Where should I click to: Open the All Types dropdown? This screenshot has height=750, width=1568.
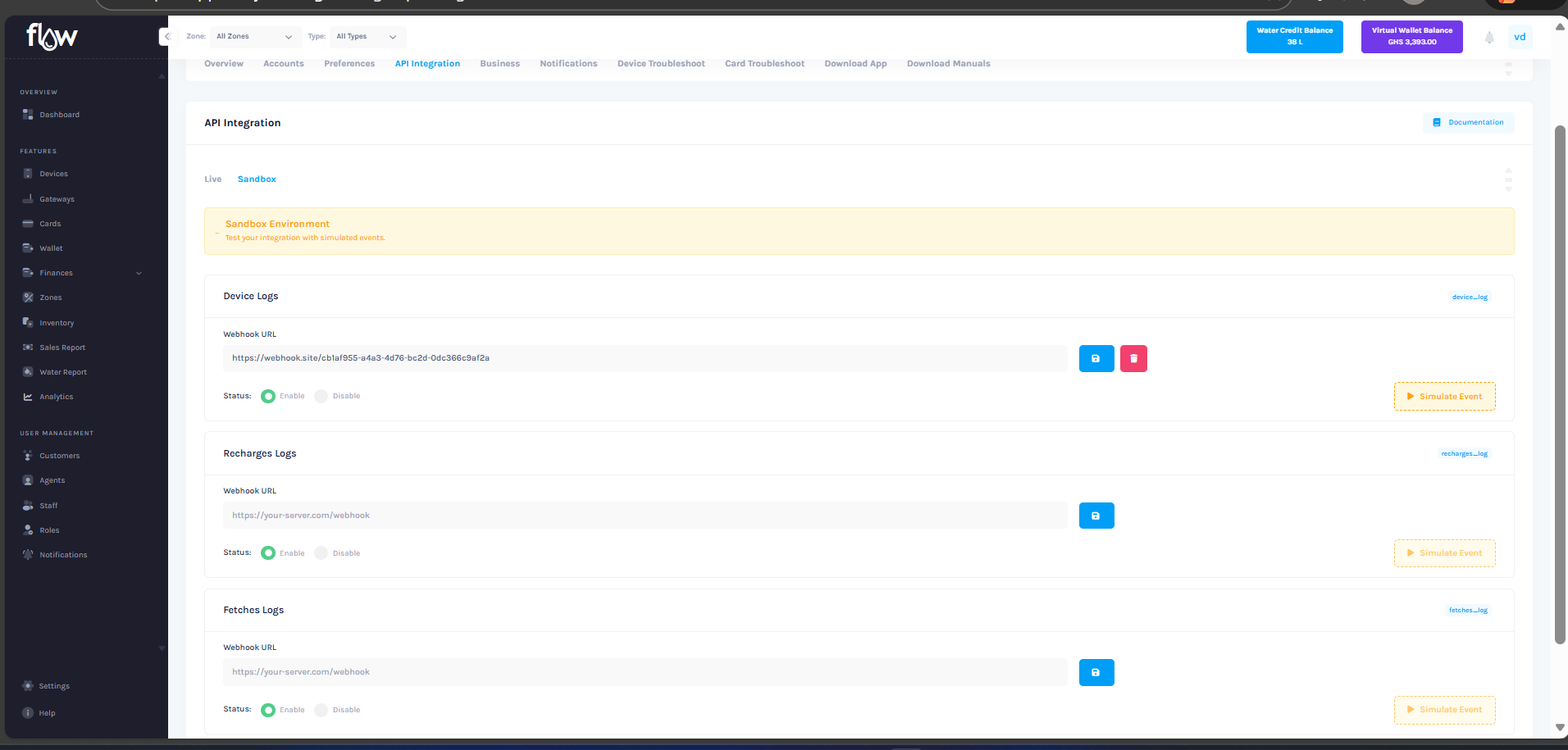(367, 36)
